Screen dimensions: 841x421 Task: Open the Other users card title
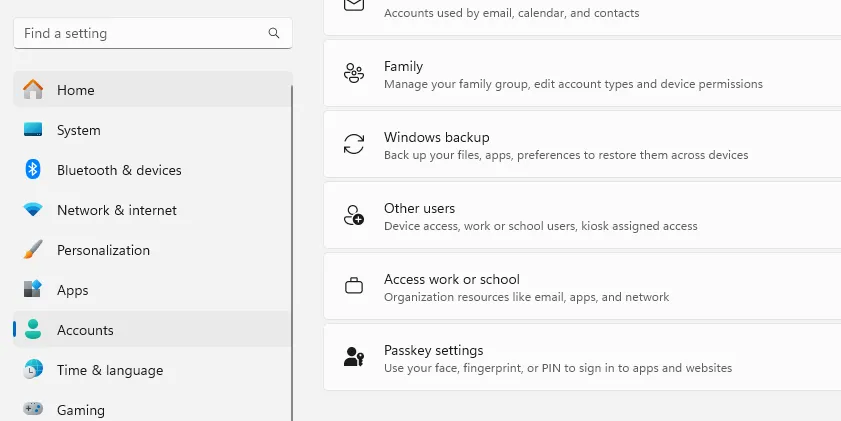click(x=419, y=208)
